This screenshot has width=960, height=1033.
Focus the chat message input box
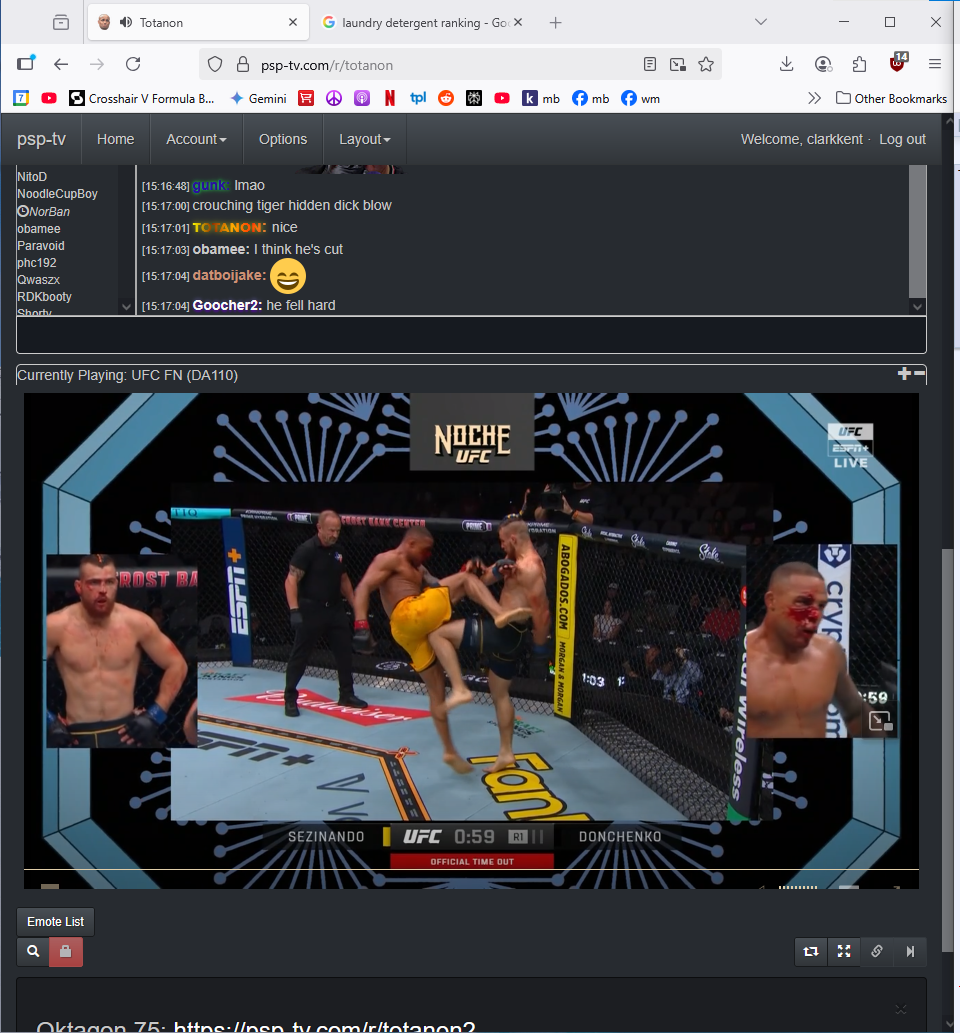pos(471,335)
